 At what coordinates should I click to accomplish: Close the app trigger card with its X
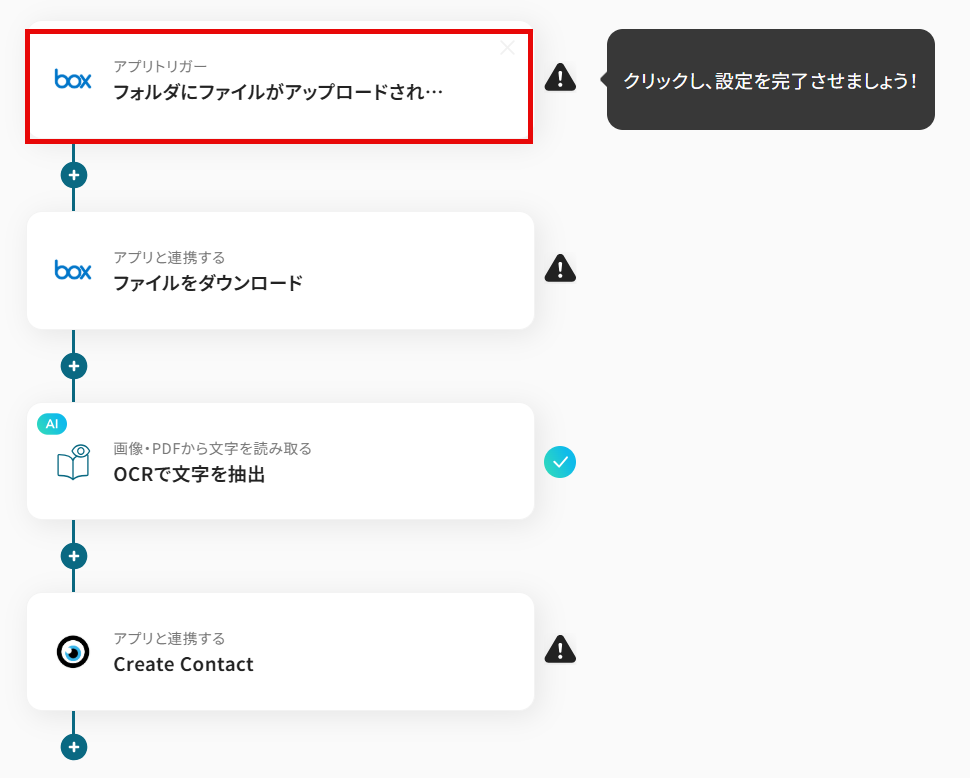coord(508,47)
